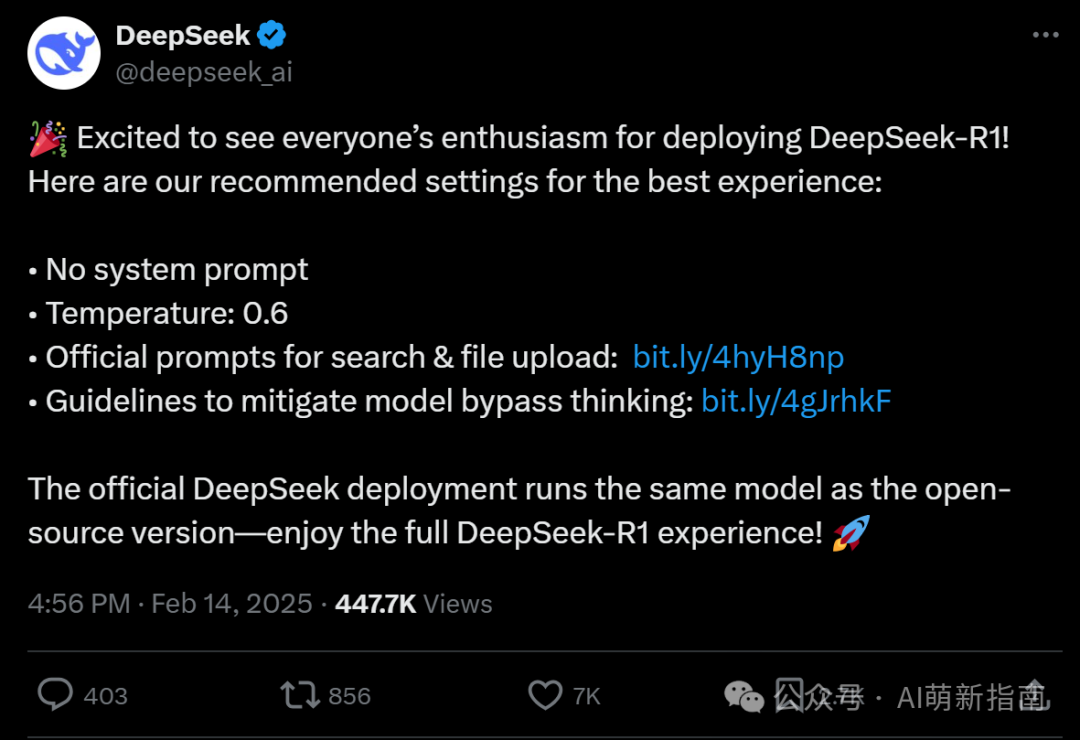Click the AI萌新指南 watermark text

pos(970,697)
